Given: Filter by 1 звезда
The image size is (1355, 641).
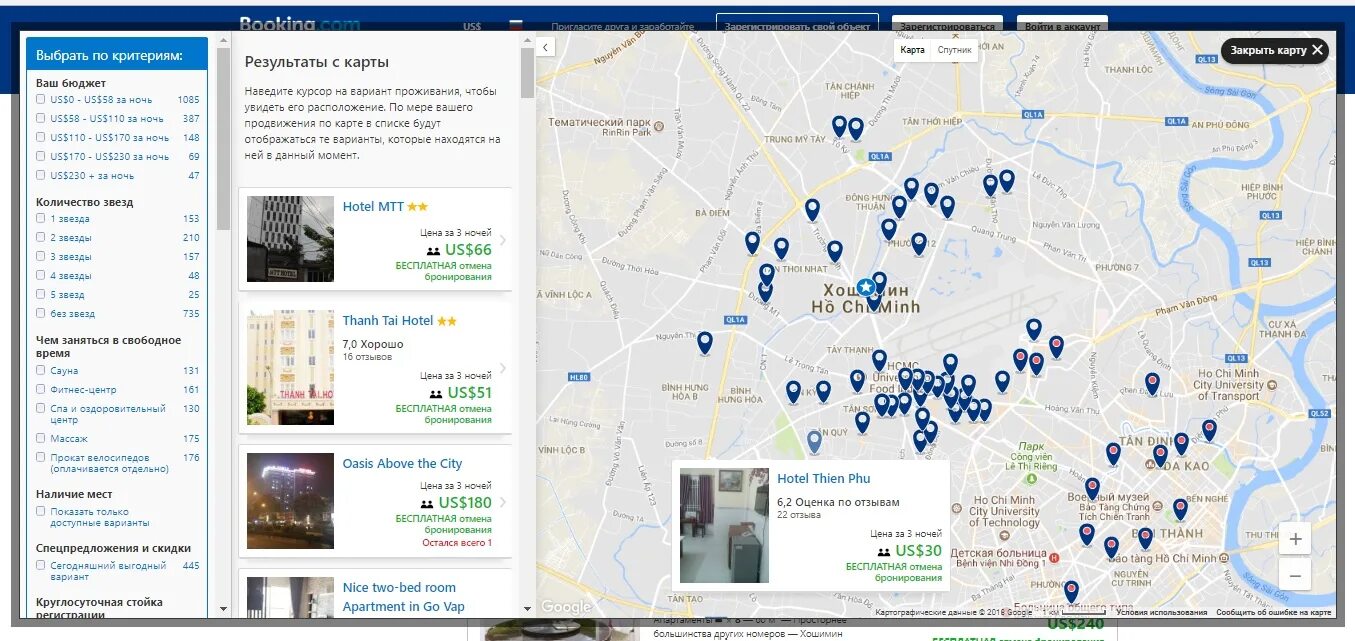Looking at the screenshot, I should 40,219.
